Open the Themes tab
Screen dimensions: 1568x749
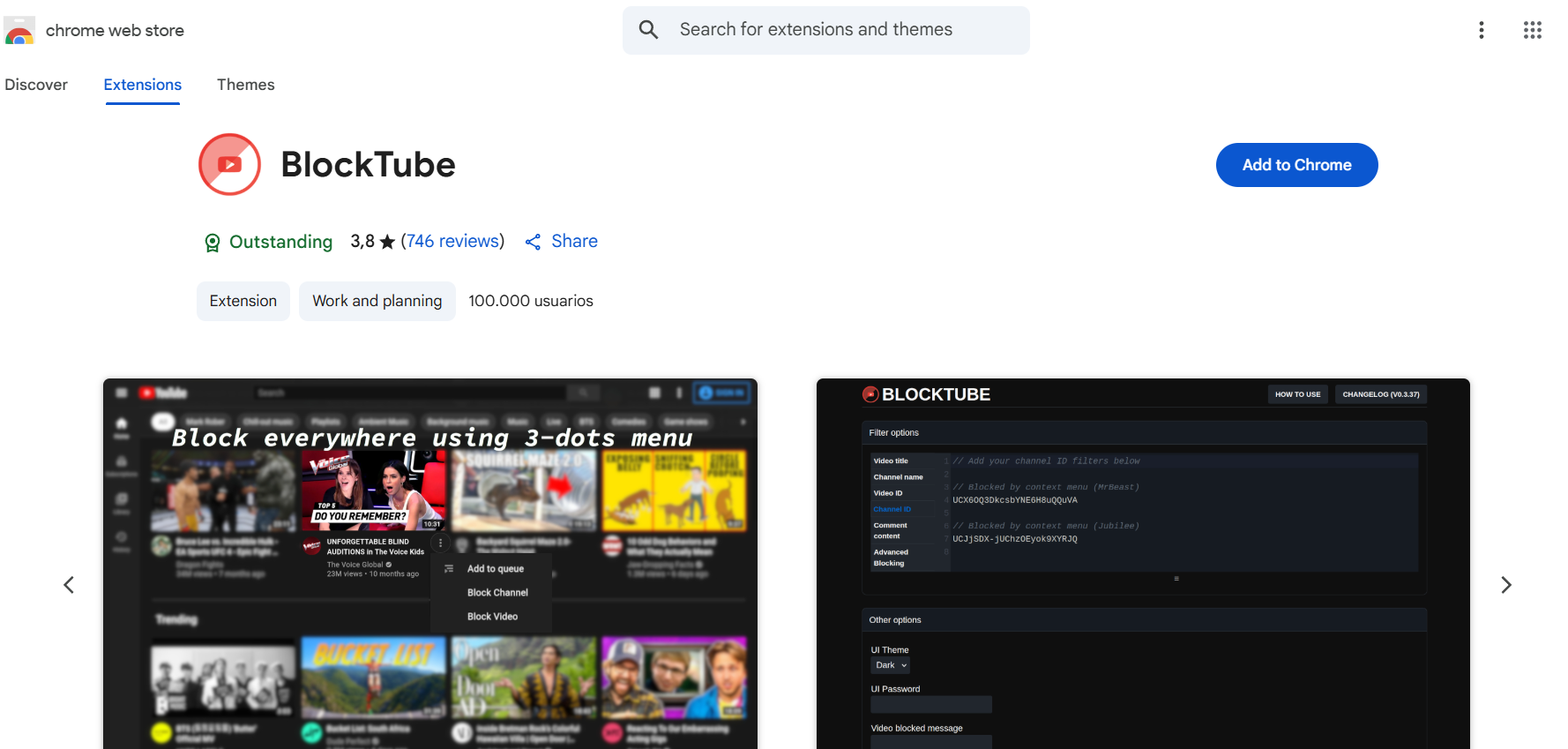pos(246,85)
